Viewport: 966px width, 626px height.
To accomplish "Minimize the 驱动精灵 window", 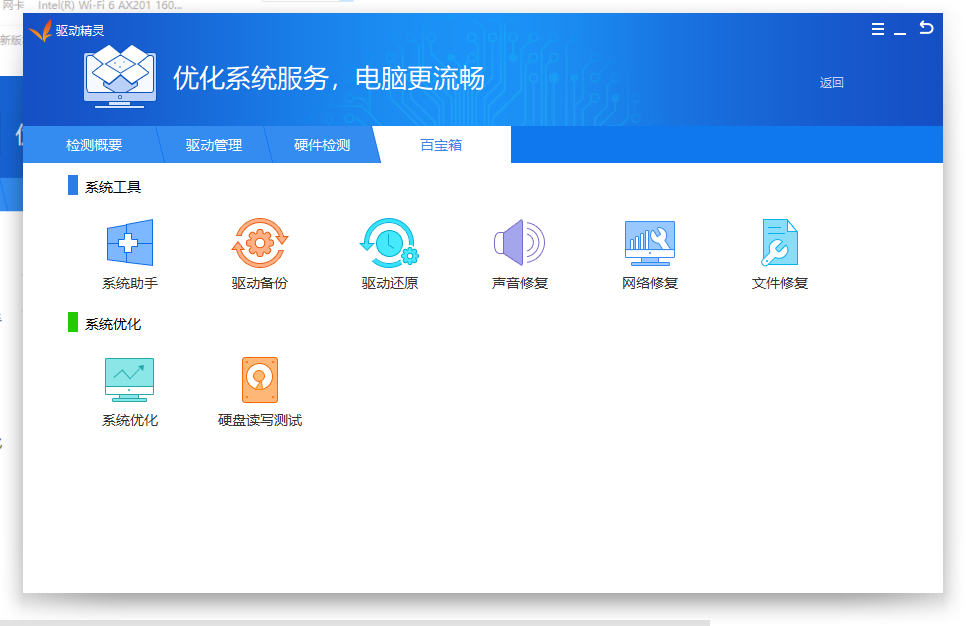I will point(900,31).
